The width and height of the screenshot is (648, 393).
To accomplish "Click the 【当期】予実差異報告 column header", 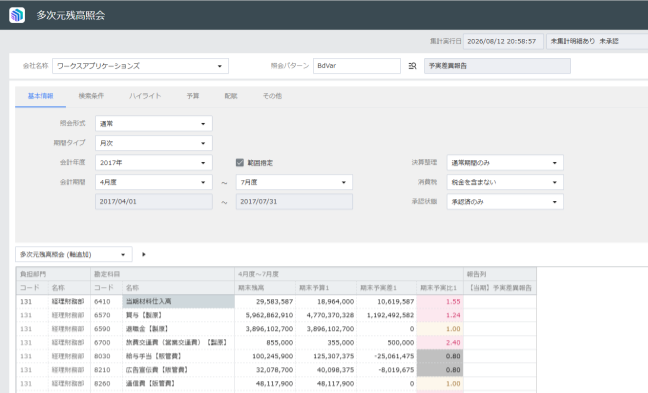I will [500, 288].
